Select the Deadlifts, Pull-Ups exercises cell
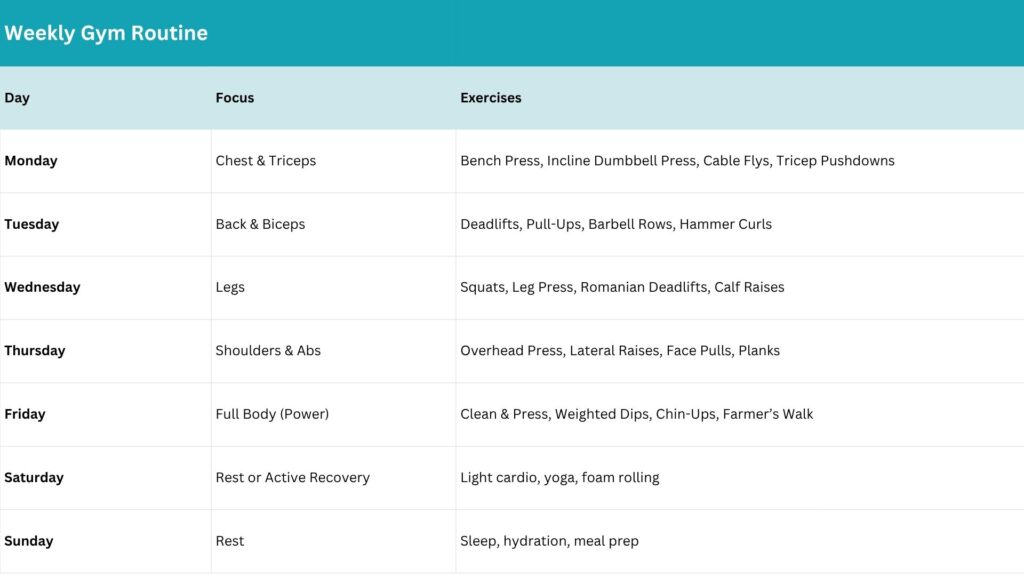The image size is (1024, 576). pos(616,224)
